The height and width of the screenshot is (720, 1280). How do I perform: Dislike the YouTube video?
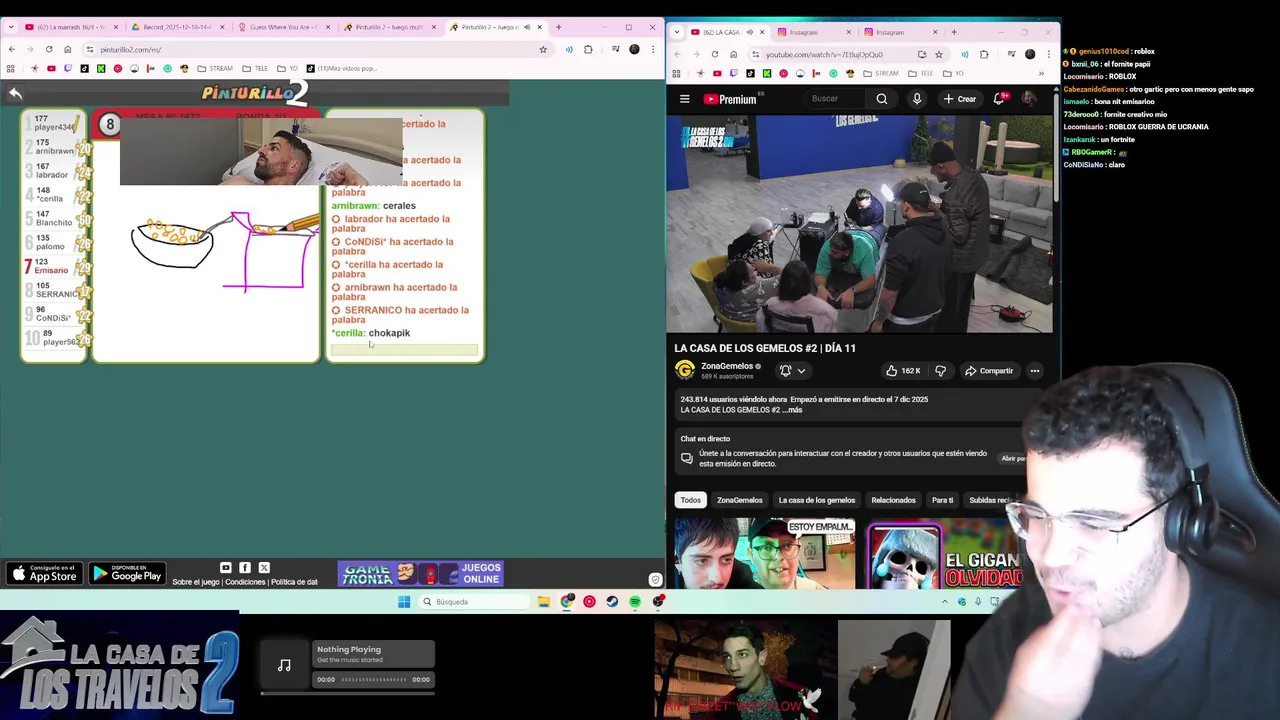coord(940,371)
